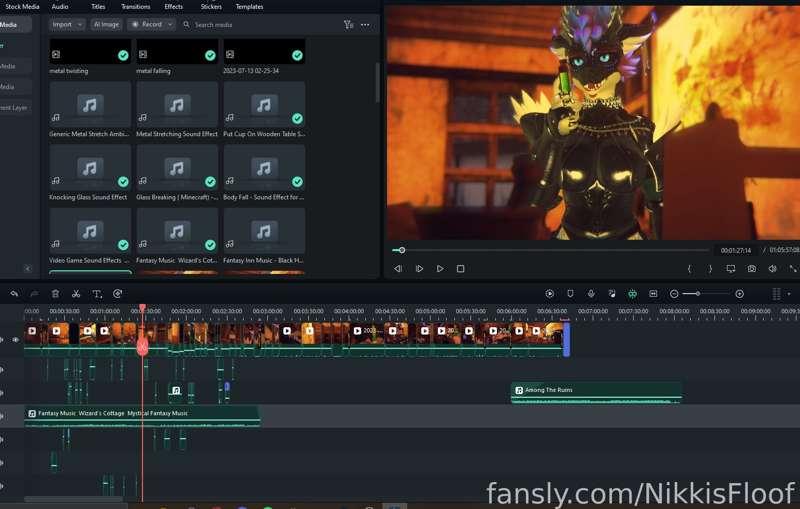Select Body Fall Sound Effect item

[264, 167]
